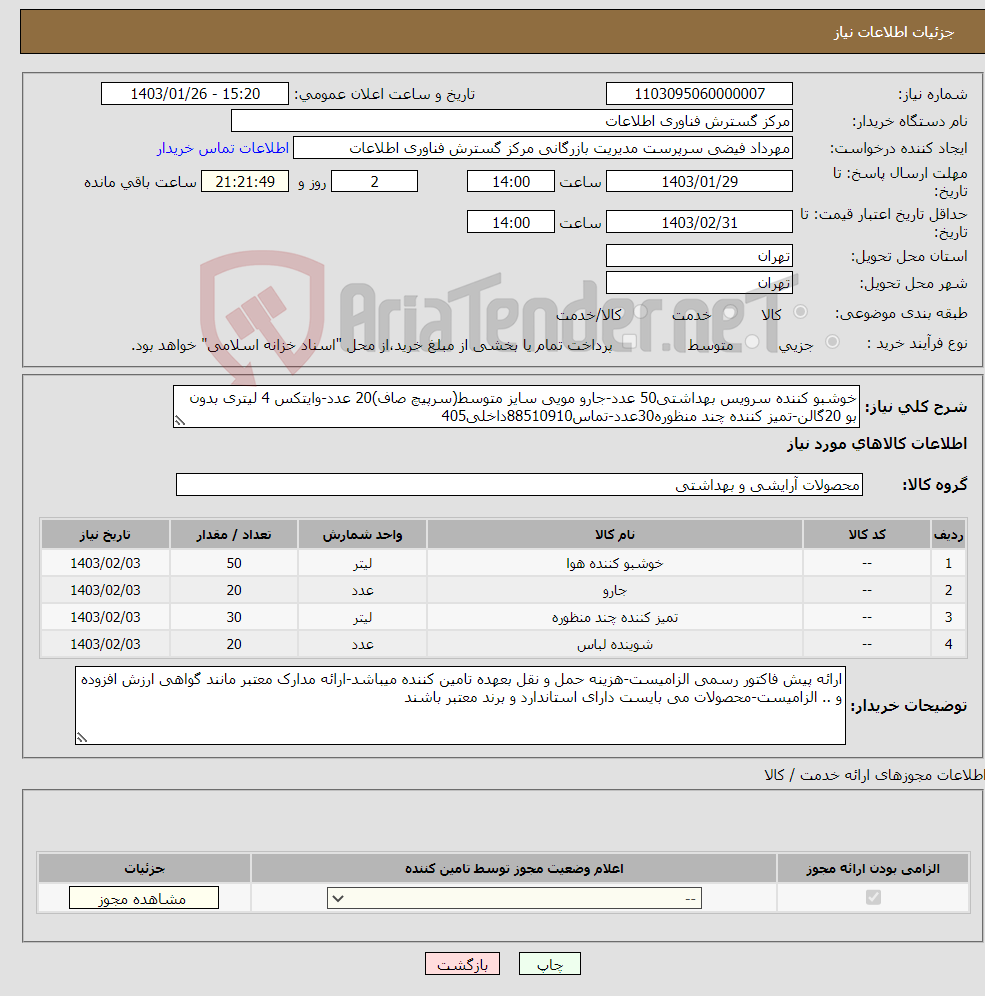Expand the supplier license status dropdown

(x=514, y=898)
